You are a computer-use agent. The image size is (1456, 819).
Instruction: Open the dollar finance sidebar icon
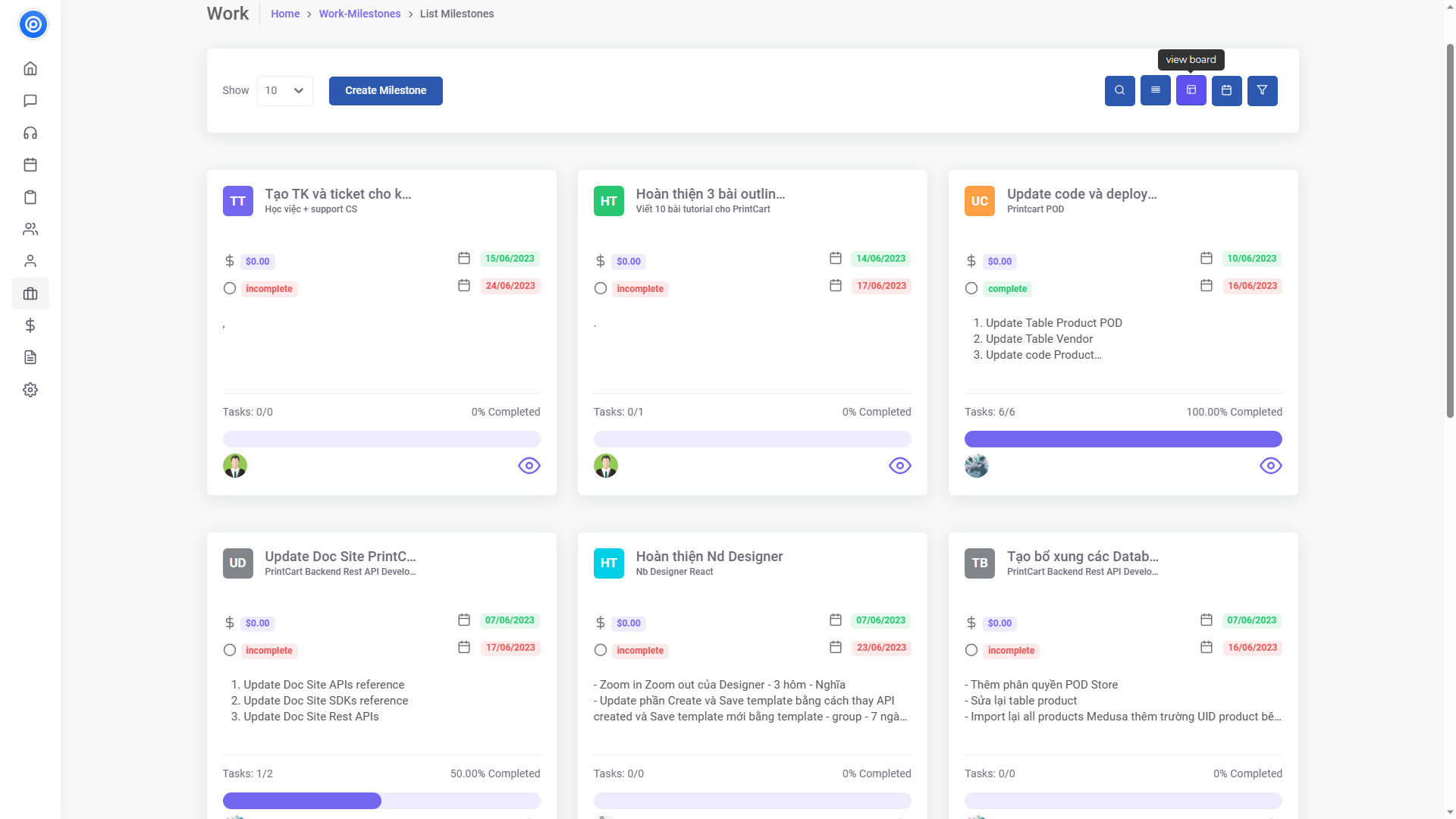pos(30,325)
